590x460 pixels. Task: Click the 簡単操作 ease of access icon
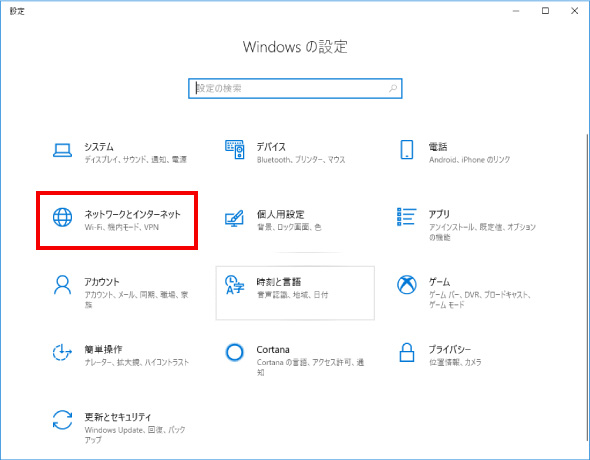click(x=62, y=352)
